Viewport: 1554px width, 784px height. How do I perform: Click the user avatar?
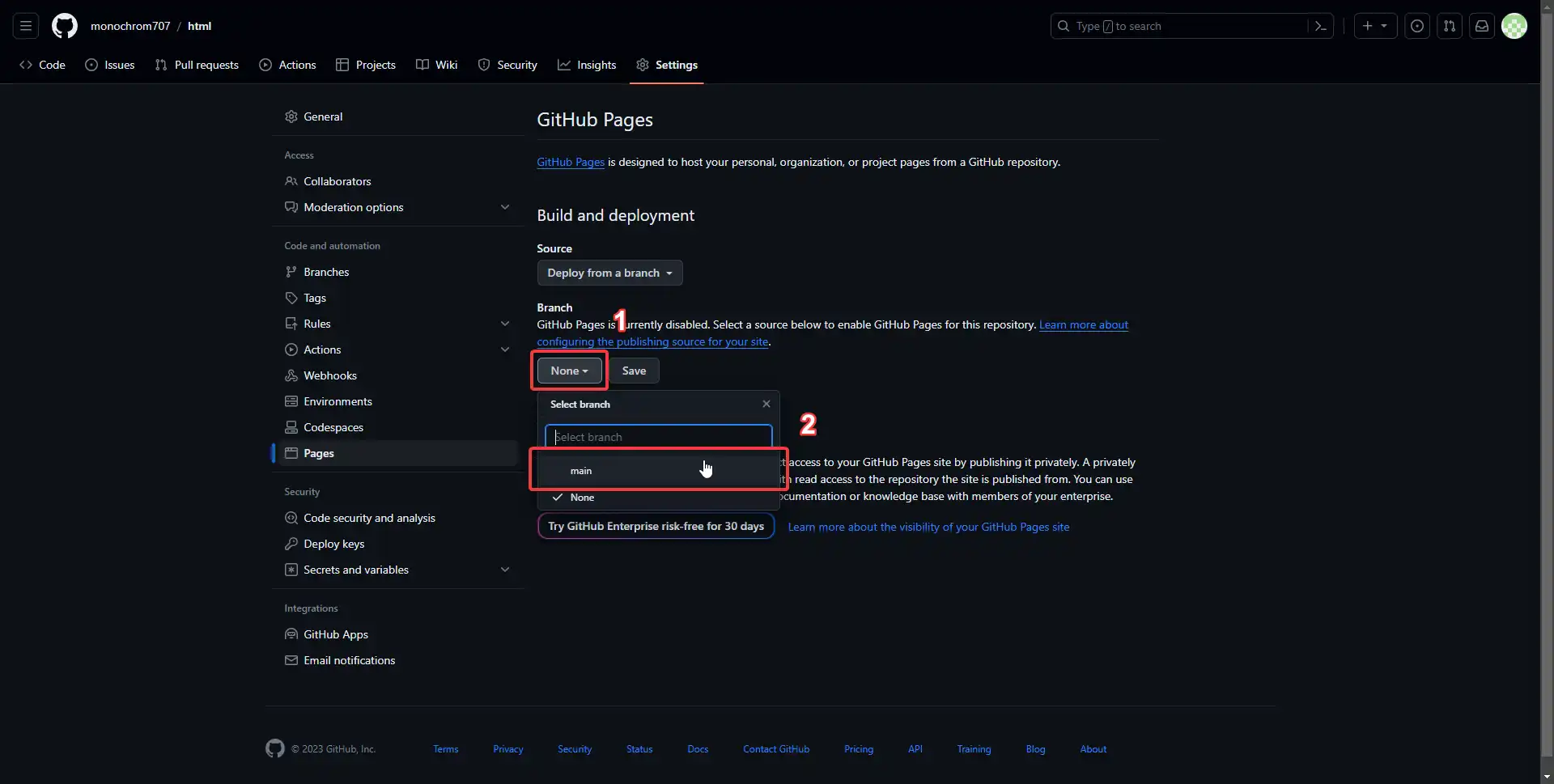coord(1514,26)
